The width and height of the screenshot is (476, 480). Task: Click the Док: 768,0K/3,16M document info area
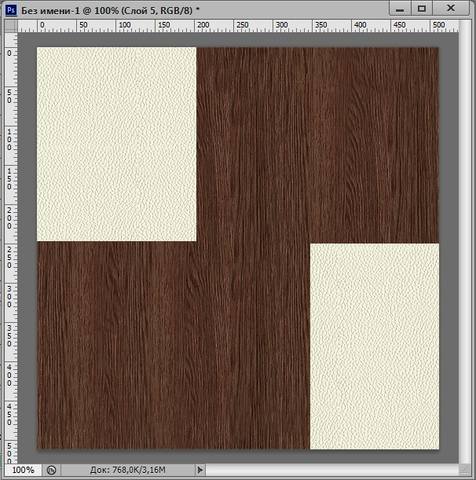point(128,470)
